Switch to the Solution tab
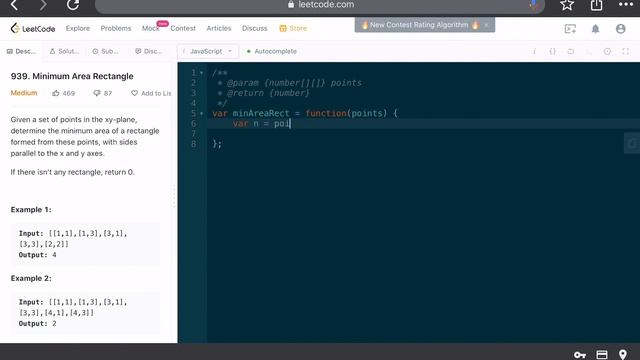Image resolution: width=640 pixels, height=360 pixels. point(64,51)
